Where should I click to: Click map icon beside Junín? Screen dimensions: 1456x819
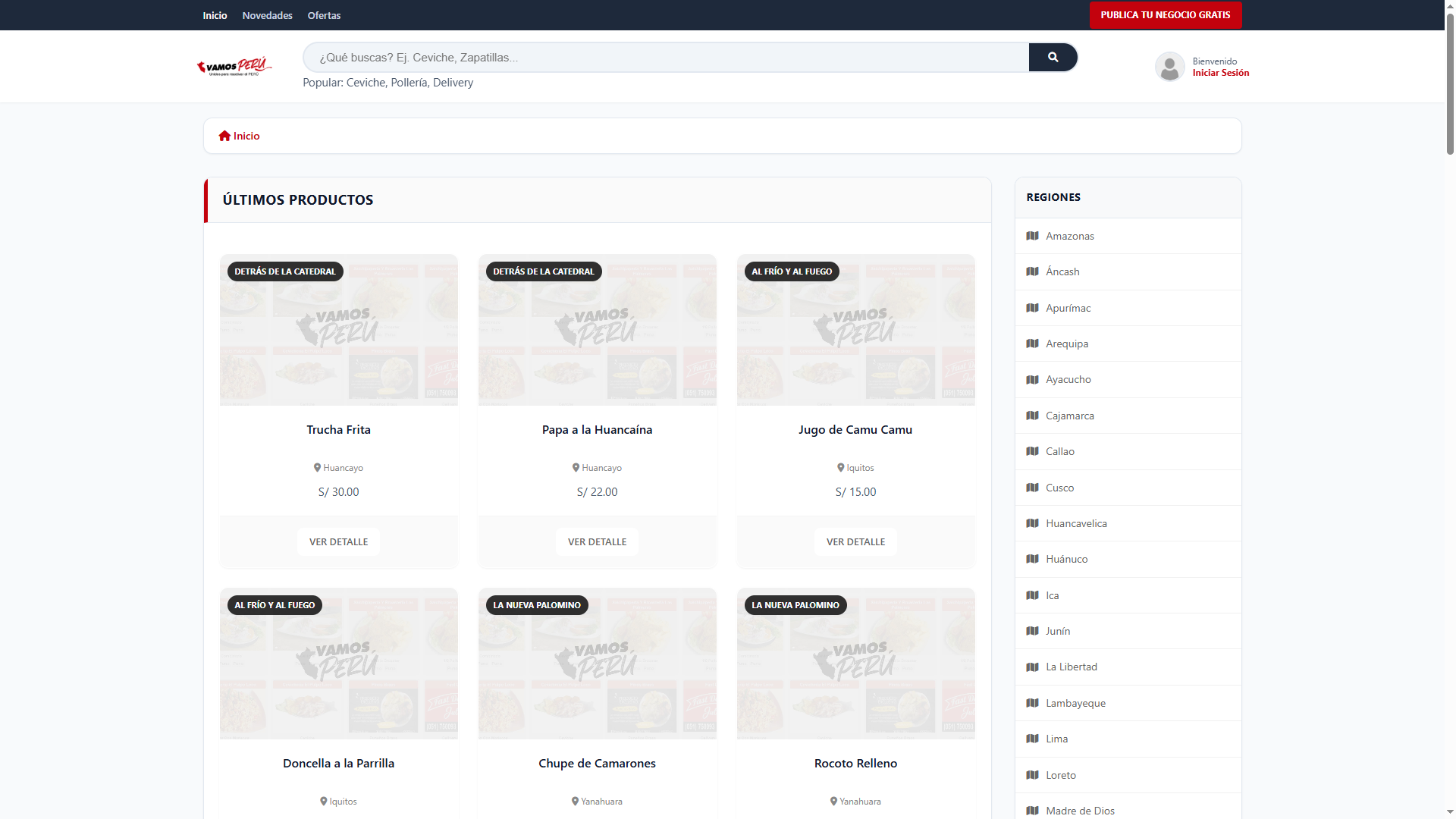coord(1032,631)
